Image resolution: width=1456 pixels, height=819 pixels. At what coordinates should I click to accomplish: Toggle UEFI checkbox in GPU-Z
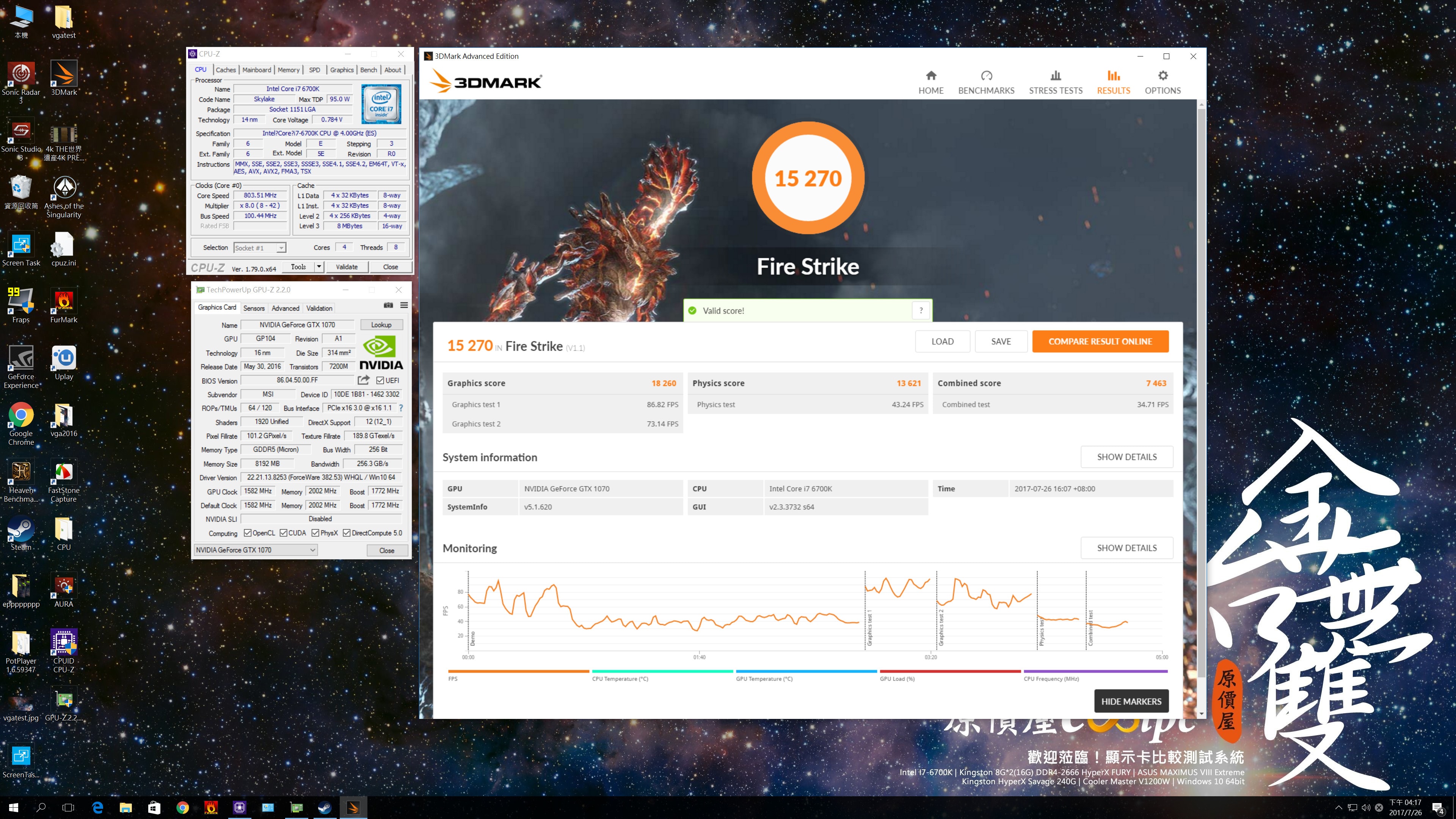click(380, 380)
